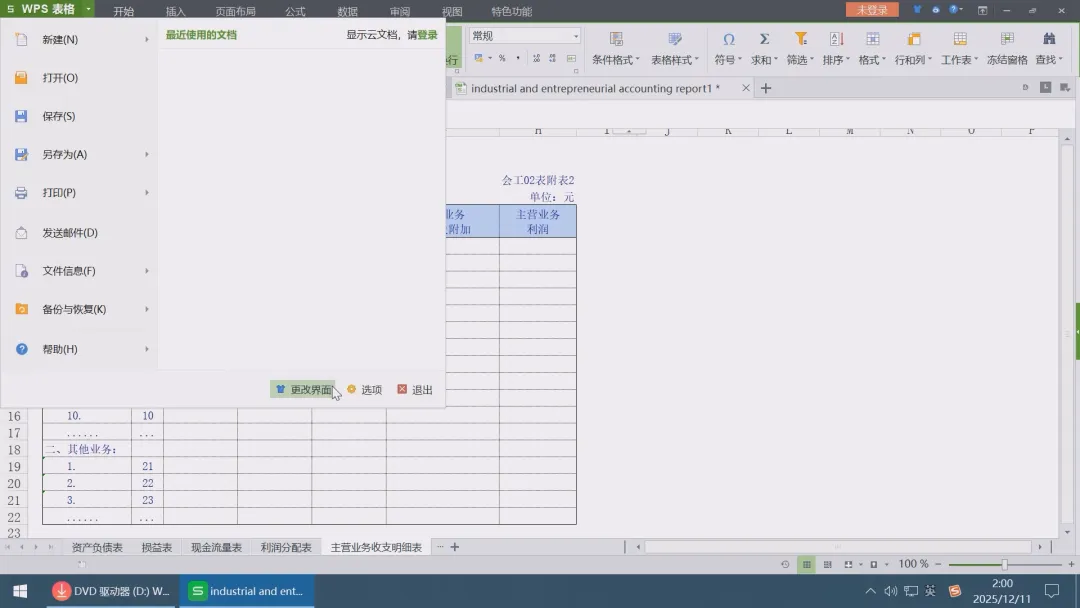The image size is (1080, 608).
Task: Click the zoom slider handle in status bar
Action: 1004,565
